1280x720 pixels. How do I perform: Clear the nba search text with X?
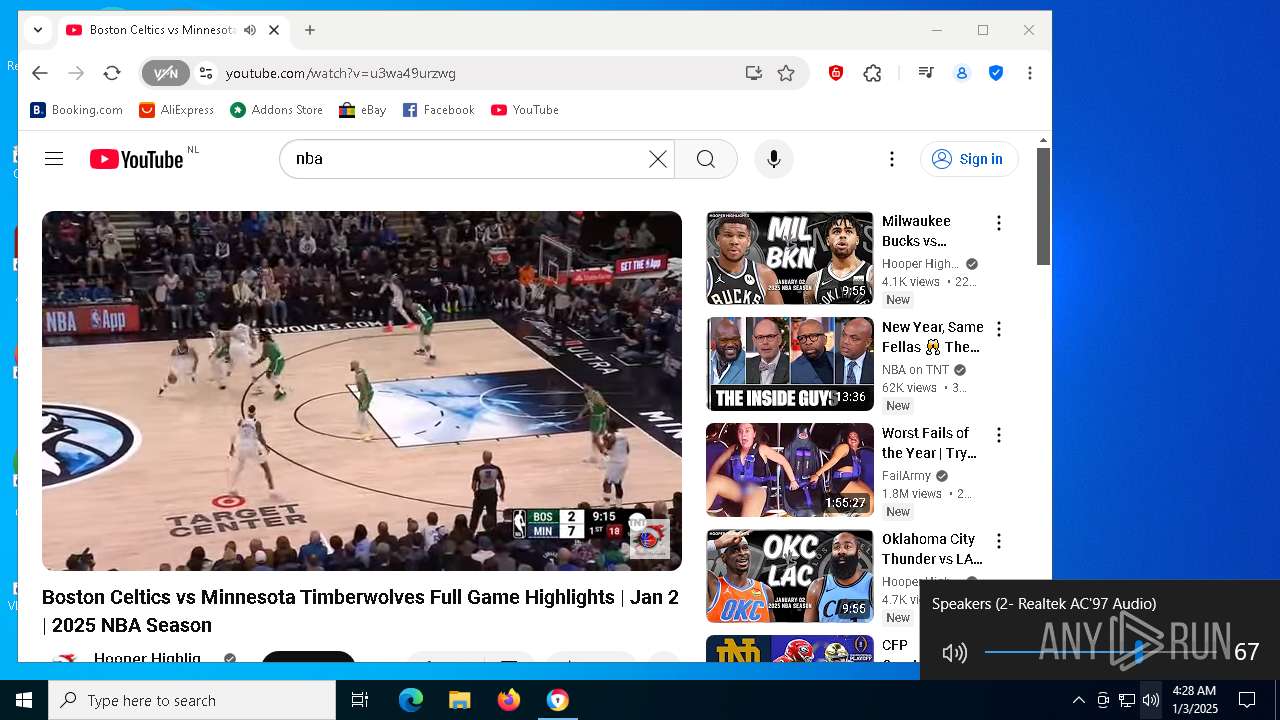point(657,159)
